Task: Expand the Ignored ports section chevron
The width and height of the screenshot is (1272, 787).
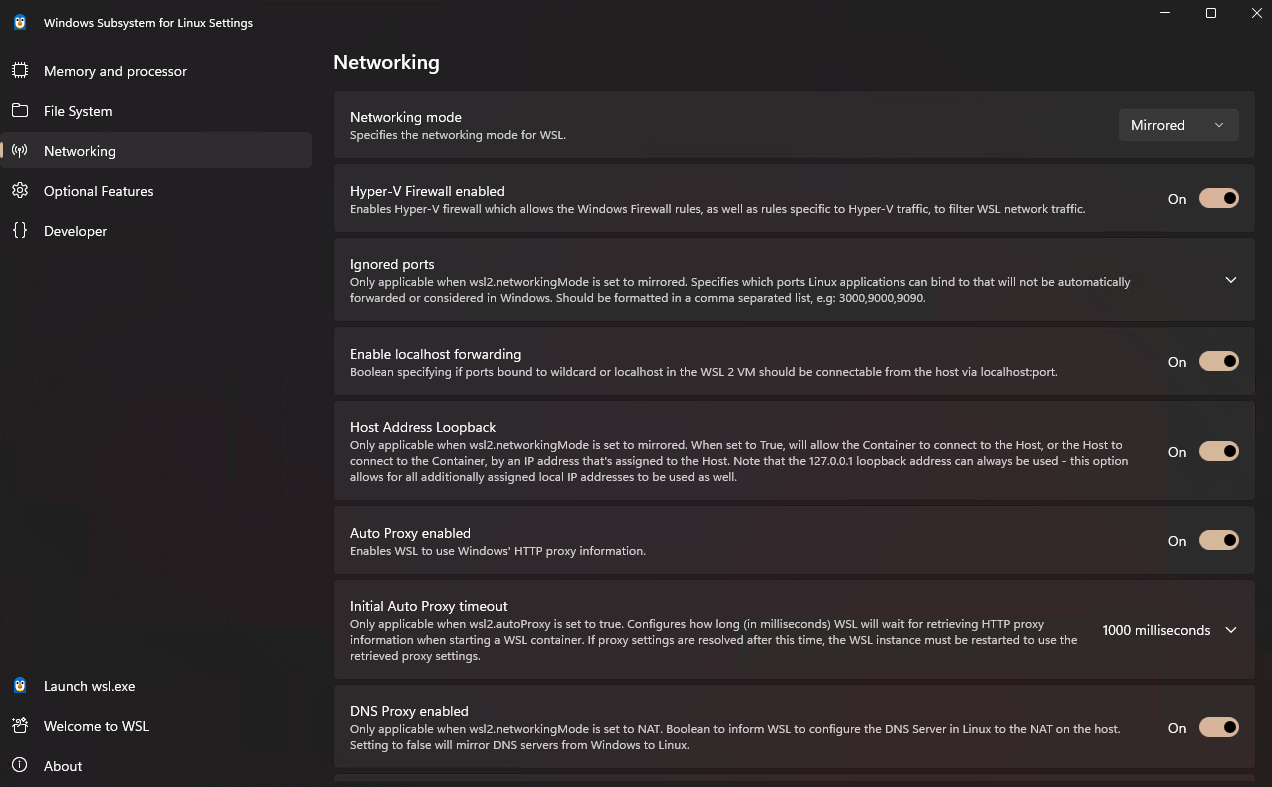Action: click(x=1231, y=280)
